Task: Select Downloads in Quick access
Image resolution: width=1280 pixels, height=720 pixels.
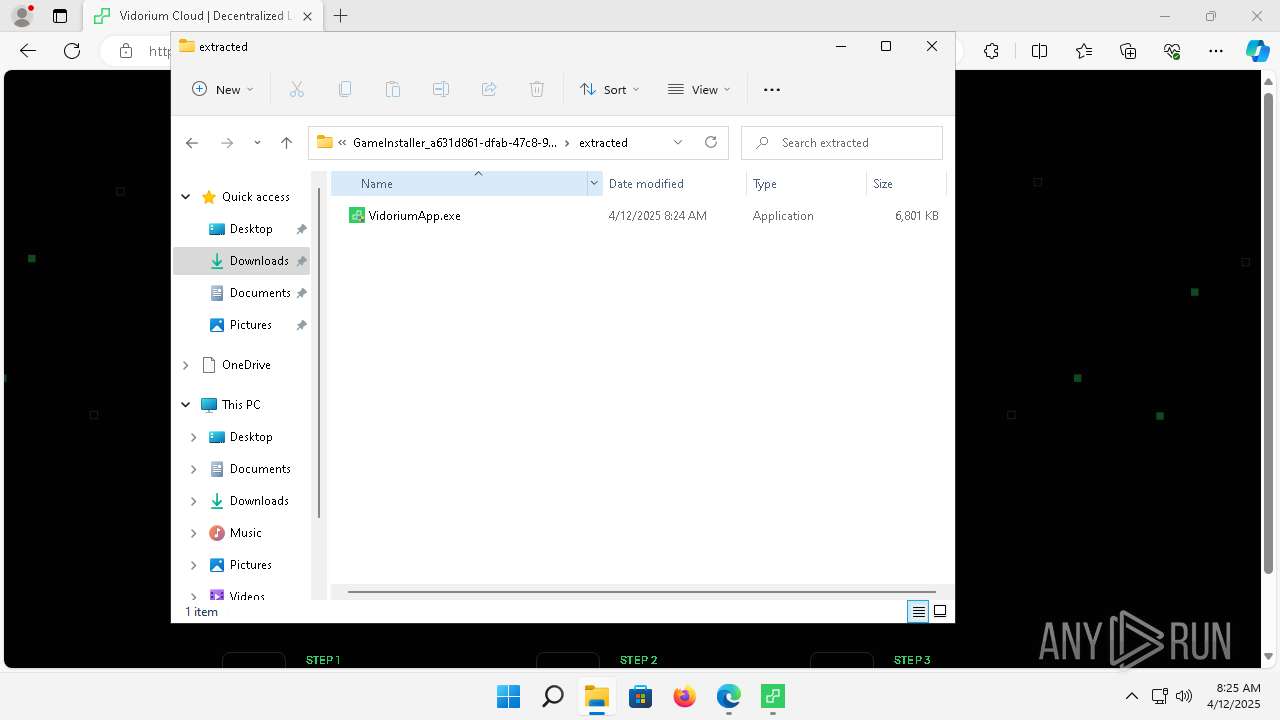Action: tap(241, 261)
